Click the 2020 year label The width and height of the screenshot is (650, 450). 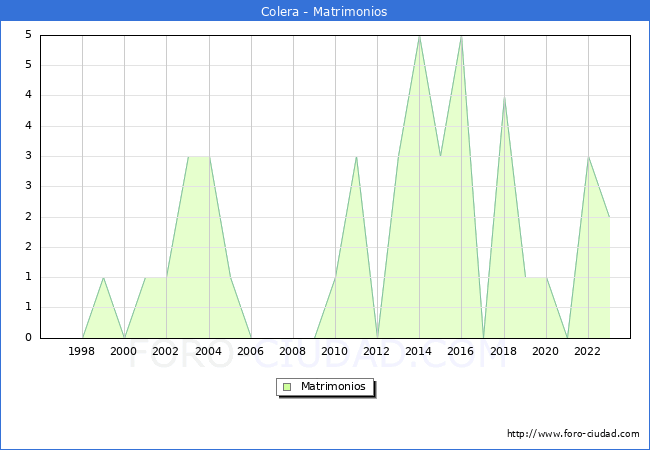click(545, 351)
